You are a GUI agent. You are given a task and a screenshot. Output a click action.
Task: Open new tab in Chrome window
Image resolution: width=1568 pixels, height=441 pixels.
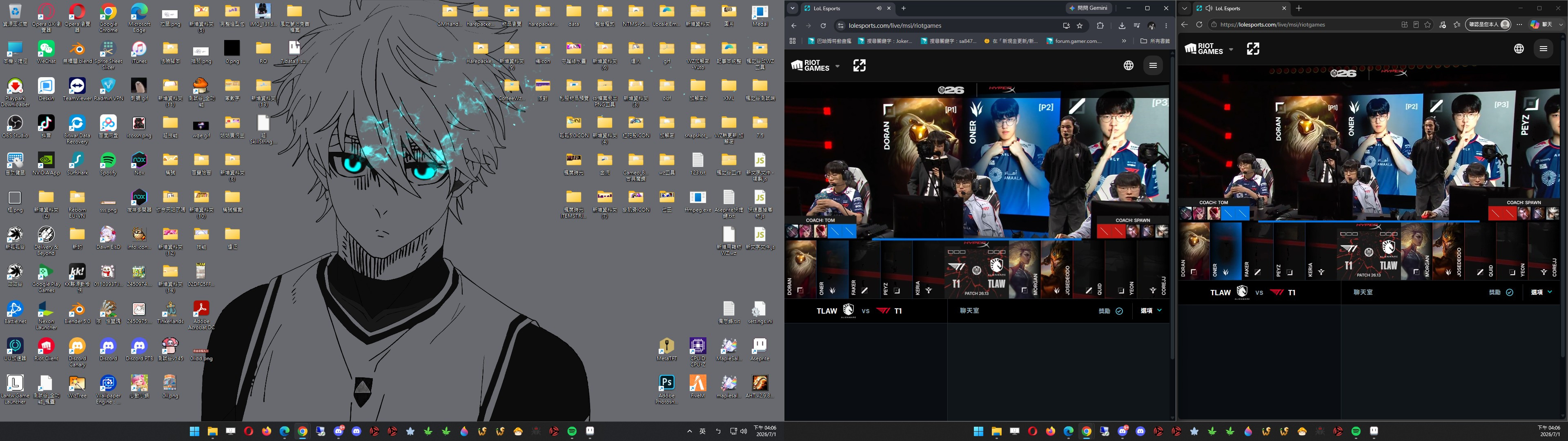[x=903, y=9]
